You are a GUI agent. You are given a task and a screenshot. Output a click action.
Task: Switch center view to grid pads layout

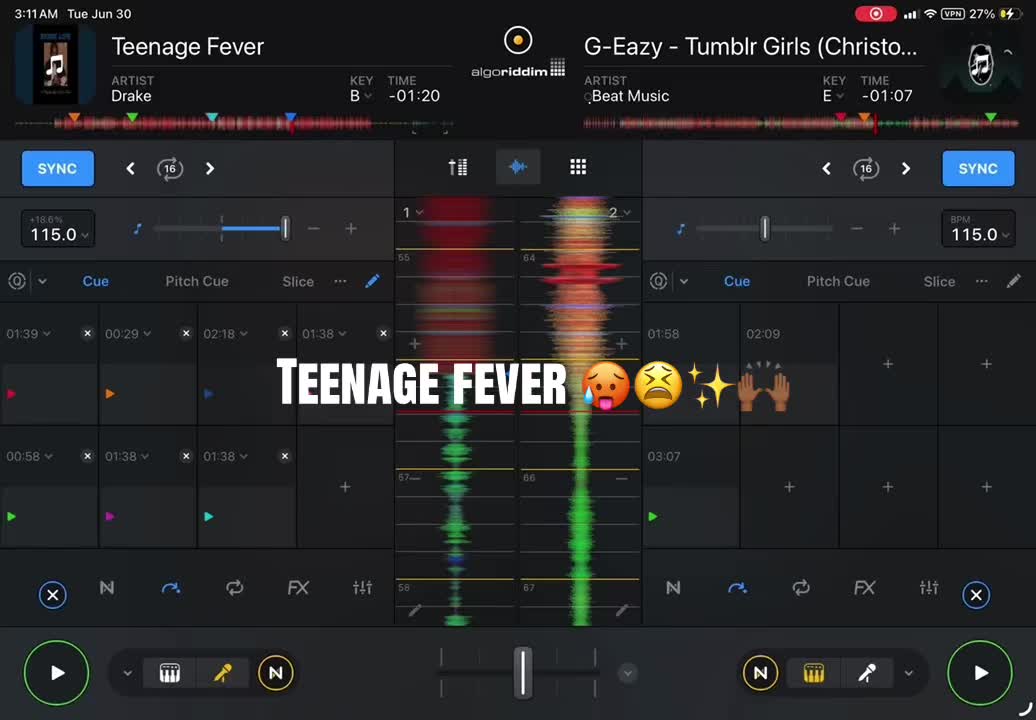(578, 167)
